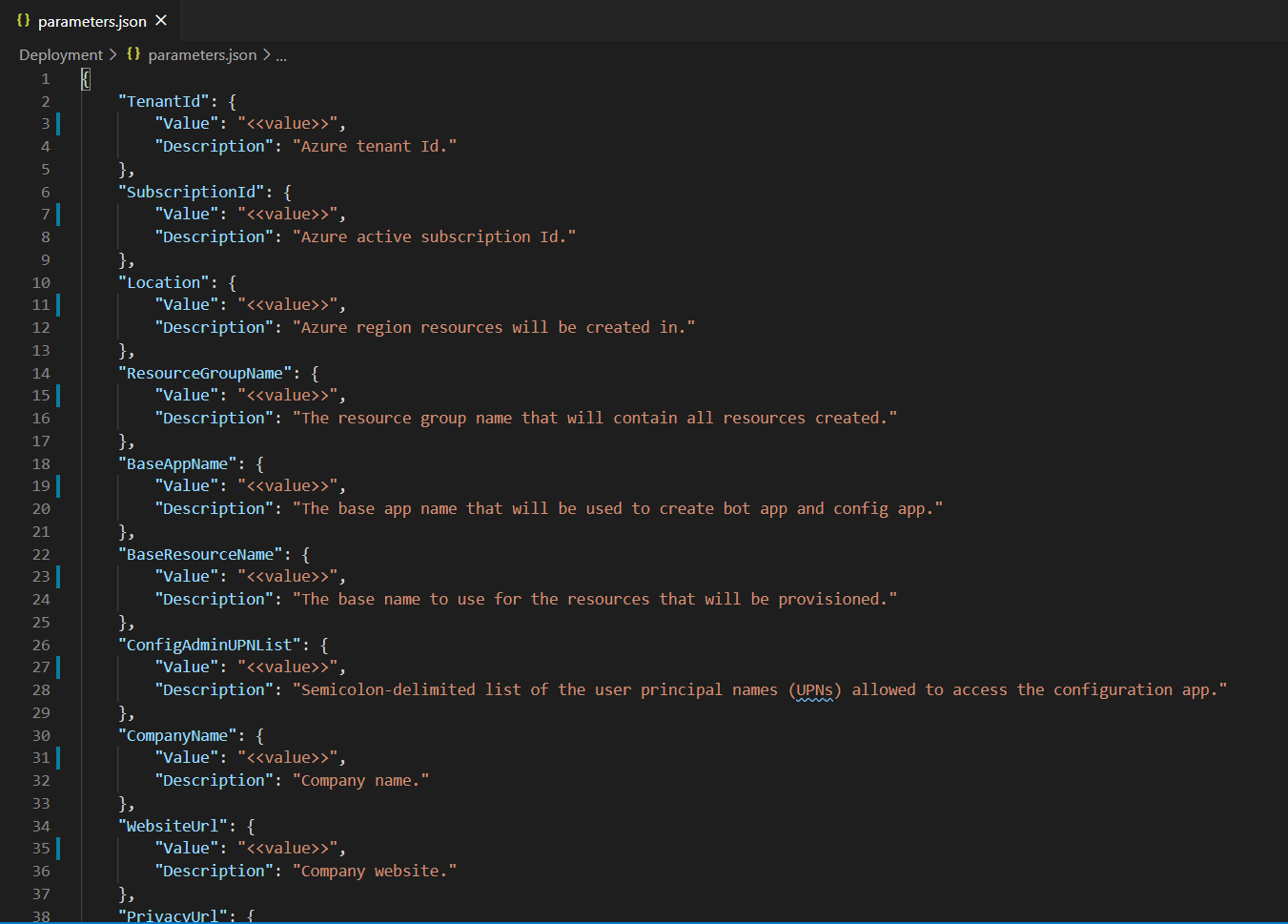The width and height of the screenshot is (1288, 924).
Task: Click the "BaseResourceName" key text
Action: pos(200,554)
